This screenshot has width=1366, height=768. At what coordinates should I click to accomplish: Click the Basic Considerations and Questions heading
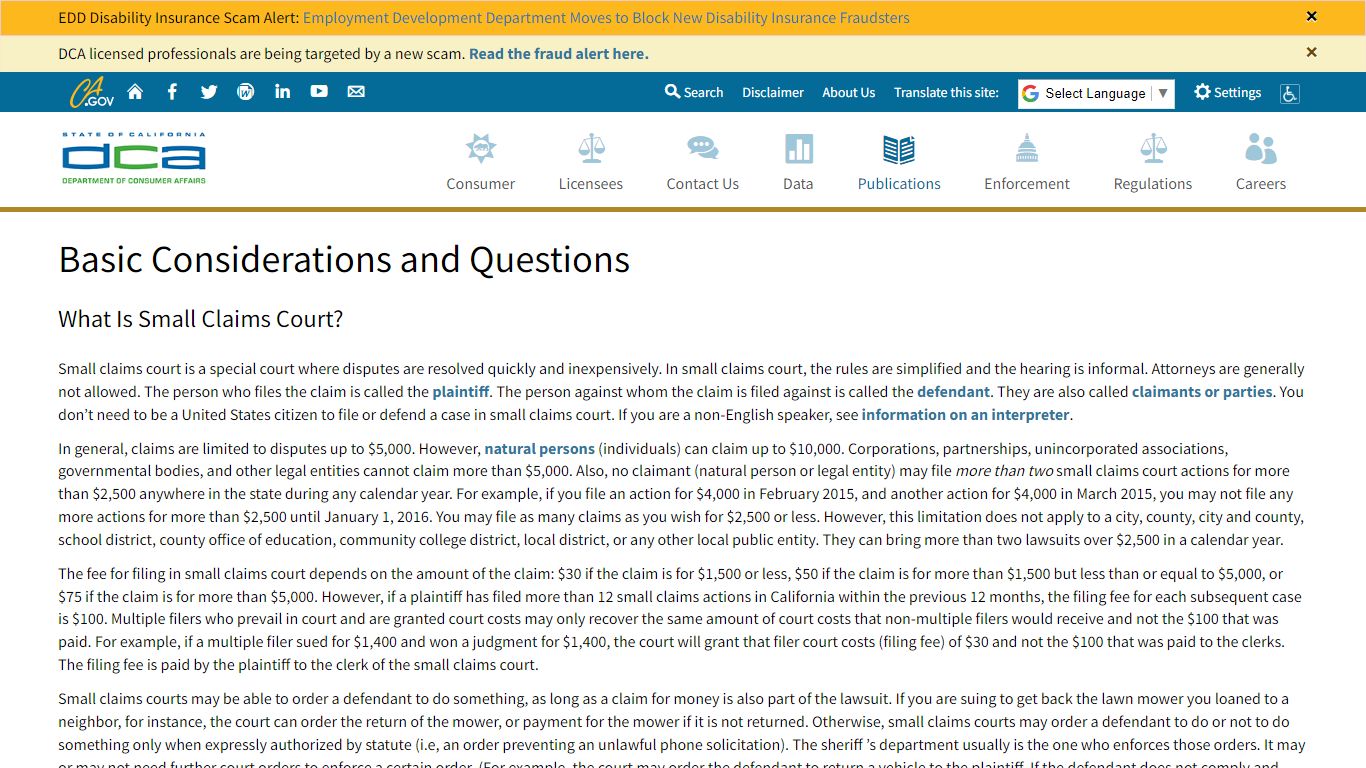coord(344,260)
